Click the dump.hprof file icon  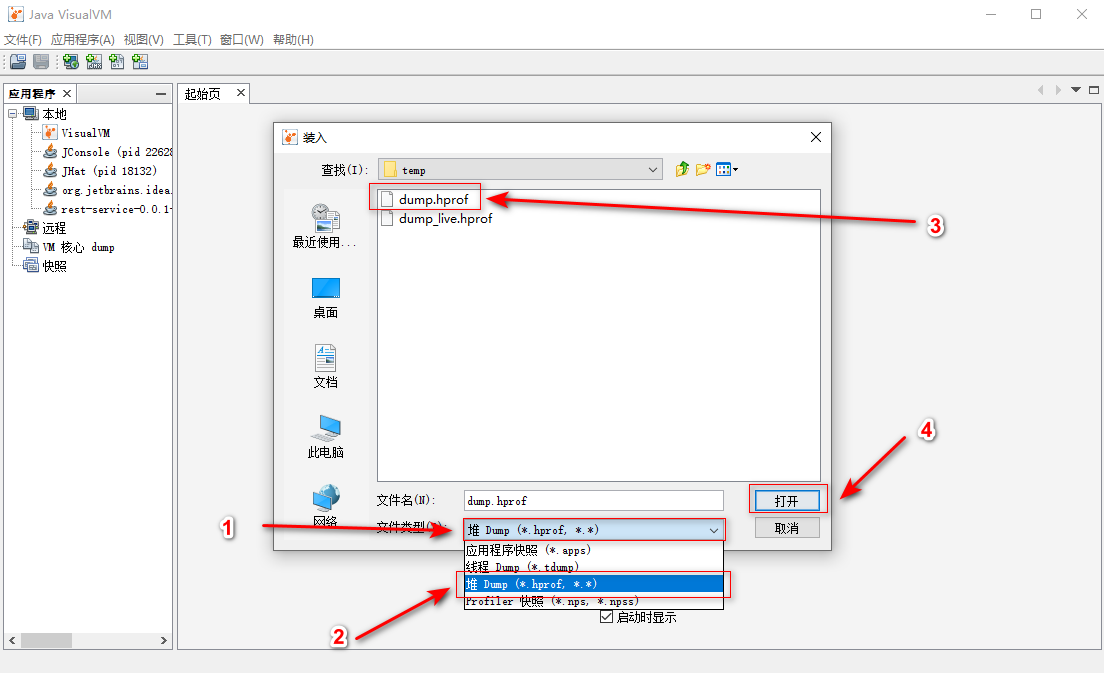(387, 199)
